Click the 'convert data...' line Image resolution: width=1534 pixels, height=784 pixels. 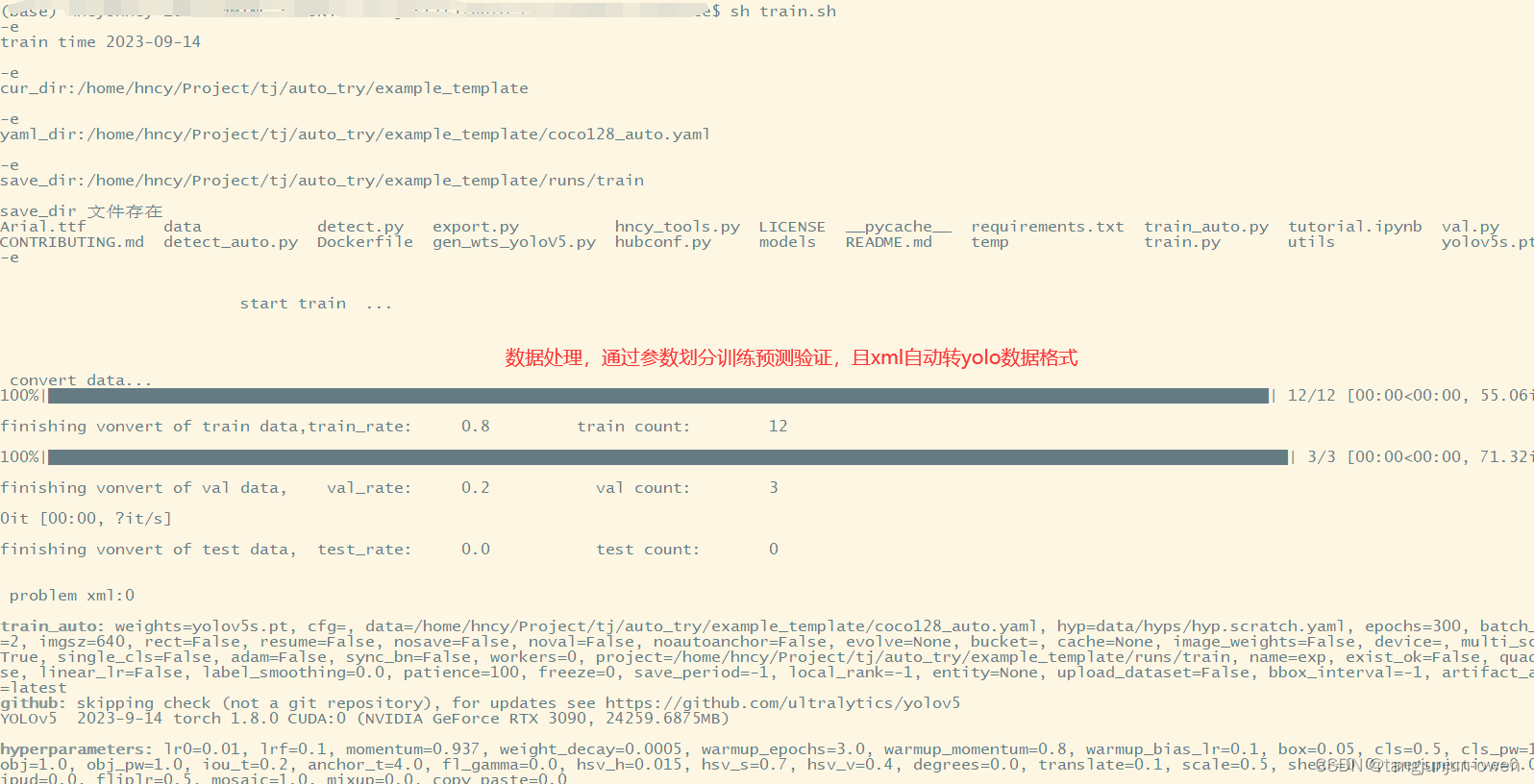81,380
